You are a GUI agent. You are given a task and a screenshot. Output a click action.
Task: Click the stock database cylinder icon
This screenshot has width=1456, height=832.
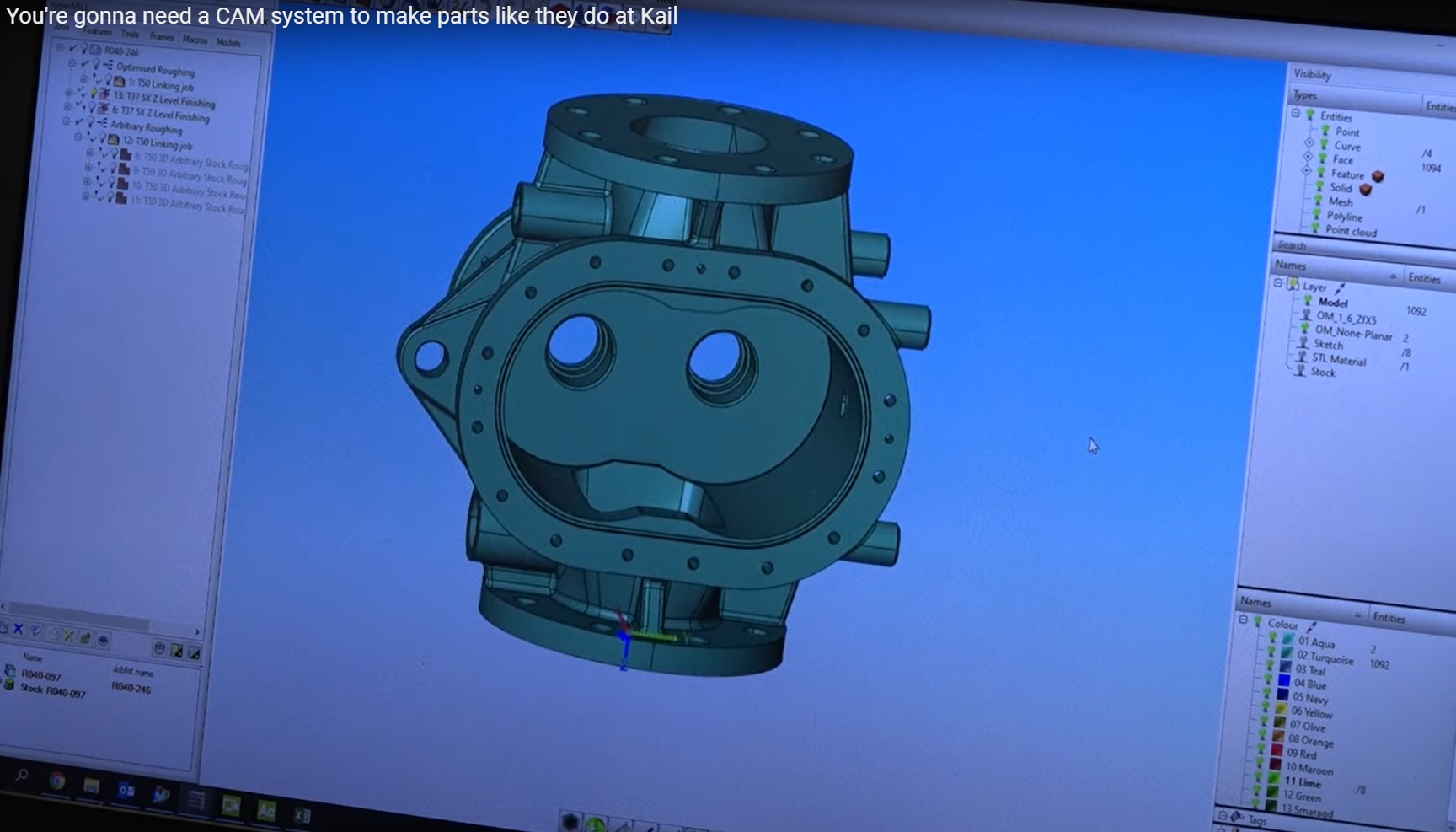[x=159, y=648]
